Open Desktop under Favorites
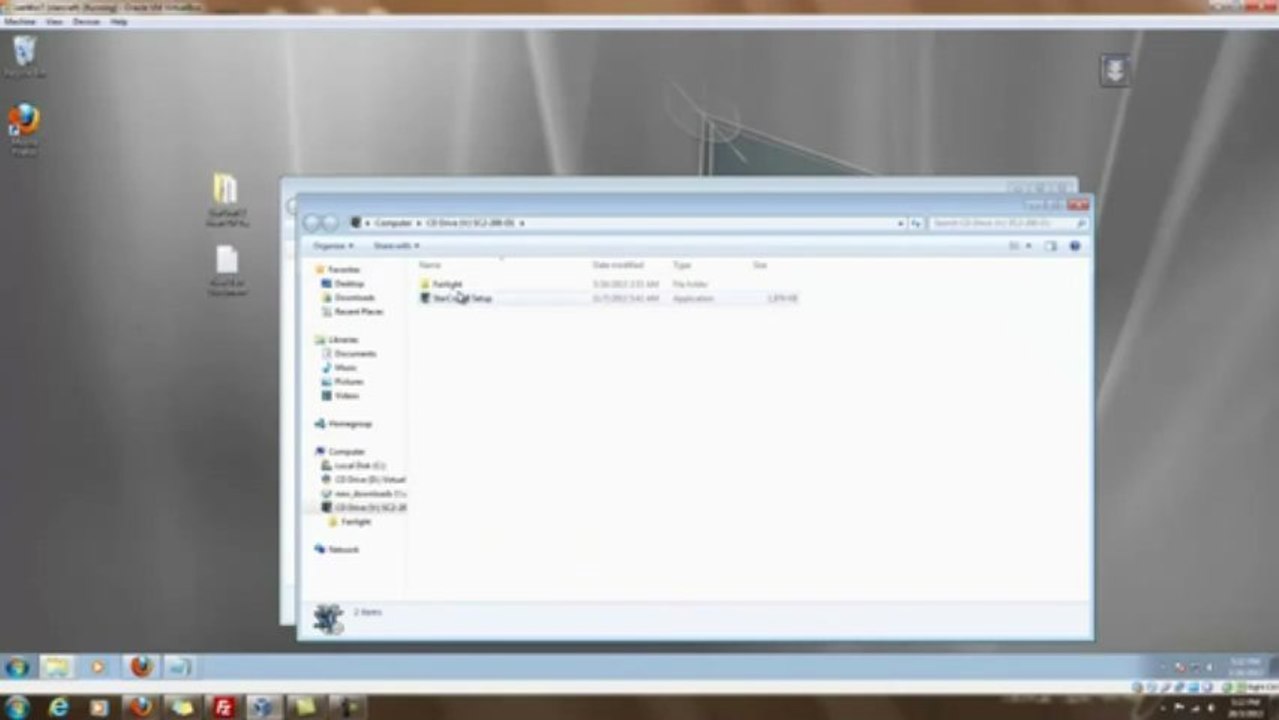This screenshot has width=1279, height=720. click(342, 284)
